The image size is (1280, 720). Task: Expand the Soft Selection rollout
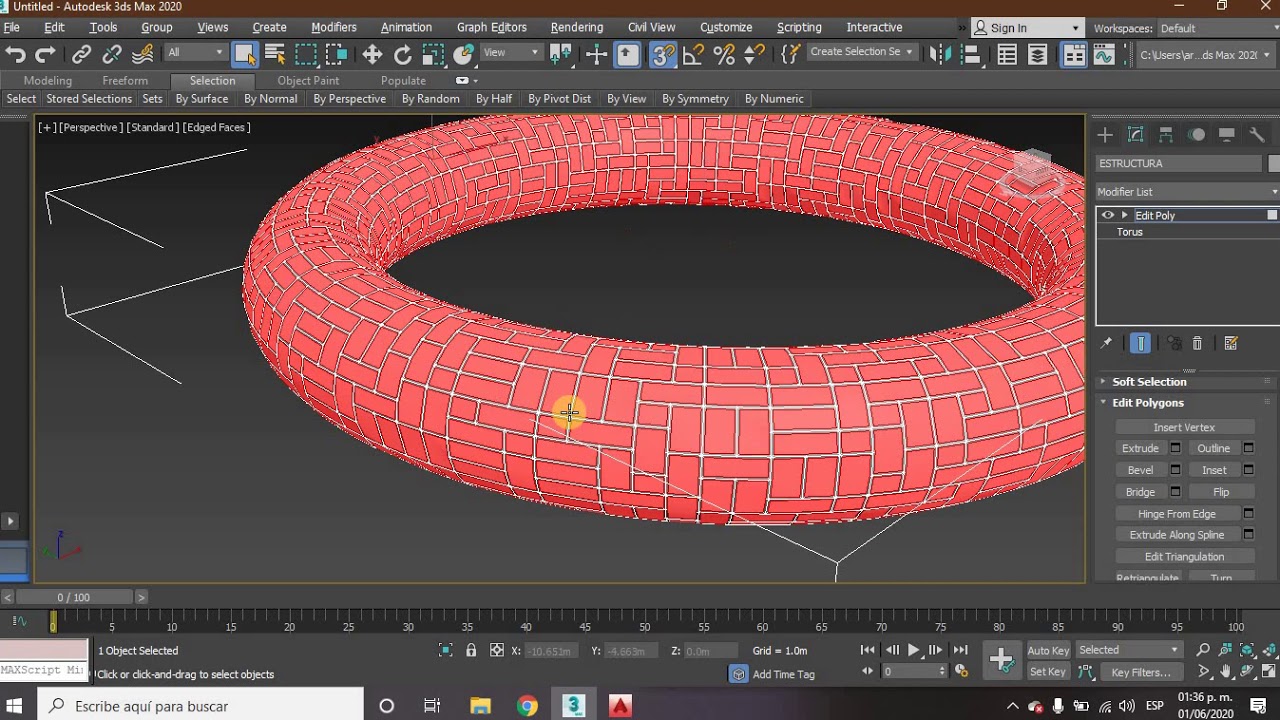tap(1149, 382)
